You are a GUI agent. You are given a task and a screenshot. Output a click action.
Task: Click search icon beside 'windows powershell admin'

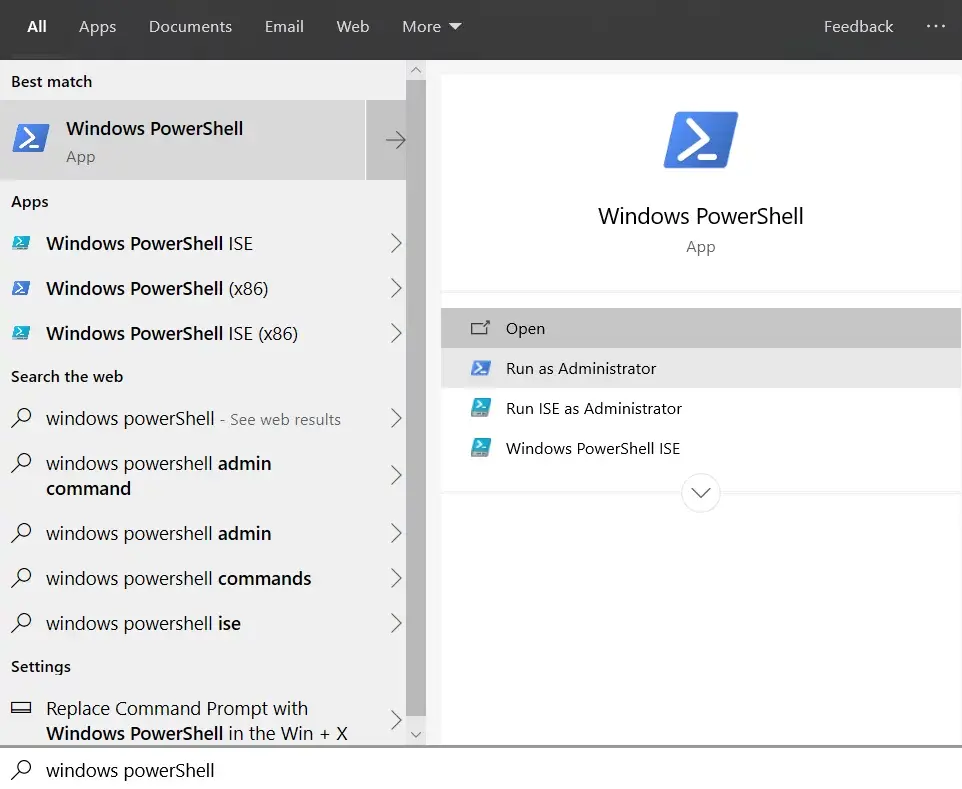click(x=21, y=533)
